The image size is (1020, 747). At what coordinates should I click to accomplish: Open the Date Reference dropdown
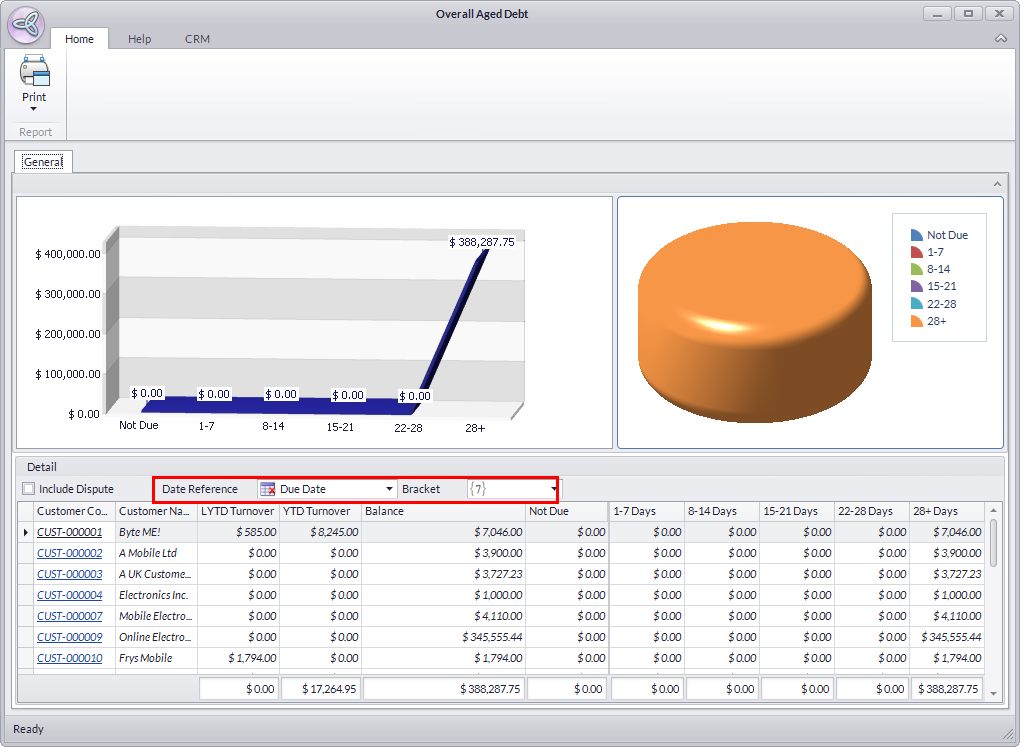(x=389, y=489)
